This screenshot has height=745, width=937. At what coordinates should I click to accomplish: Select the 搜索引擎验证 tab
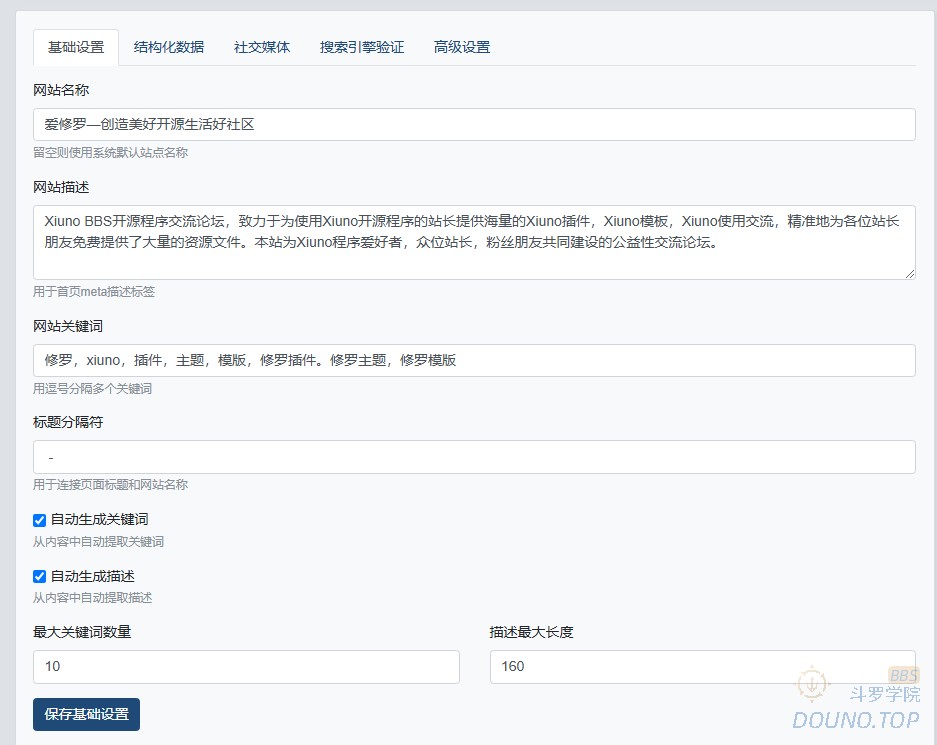pos(362,47)
